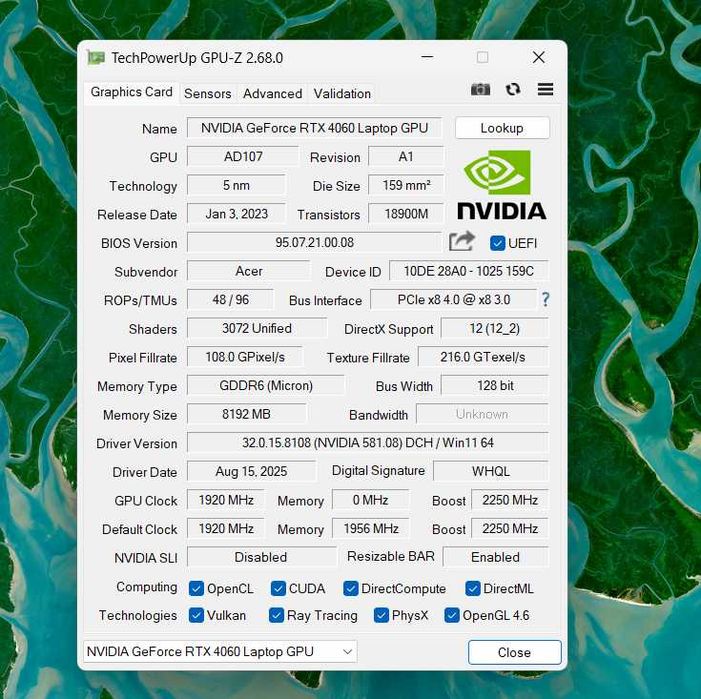
Task: Click the GPU-Z title bar app icon
Action: (x=96, y=58)
